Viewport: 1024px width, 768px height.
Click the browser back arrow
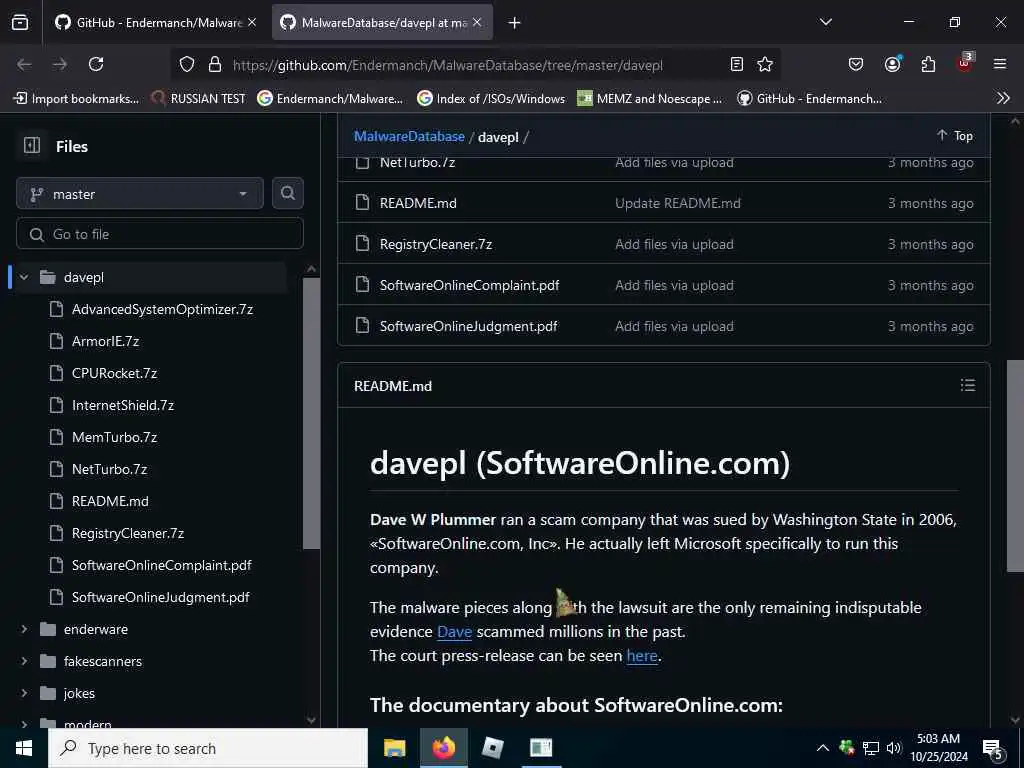(24, 64)
